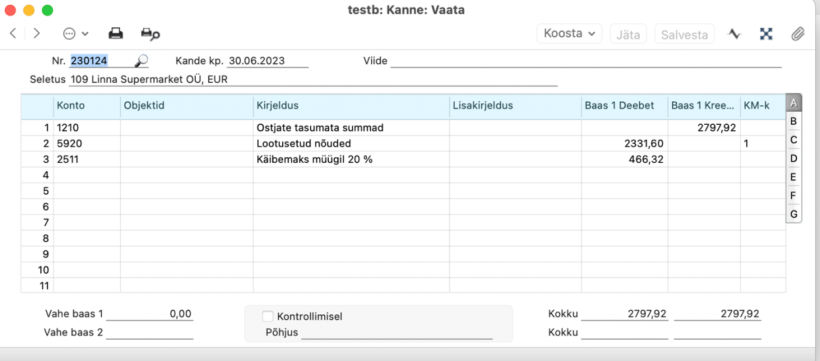Click the Vahe baas 2 field

coord(150,332)
